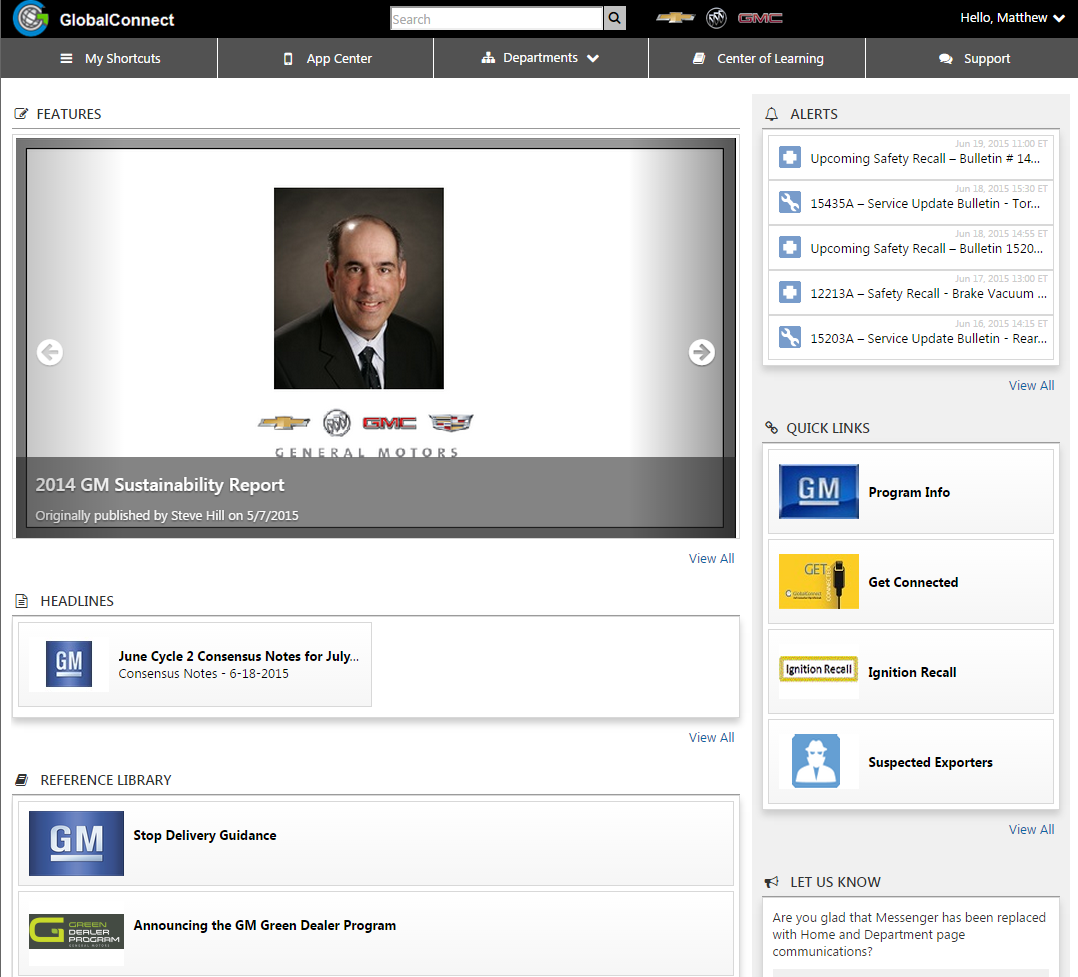View all Quick Links
The image size is (1078, 977).
click(1031, 829)
